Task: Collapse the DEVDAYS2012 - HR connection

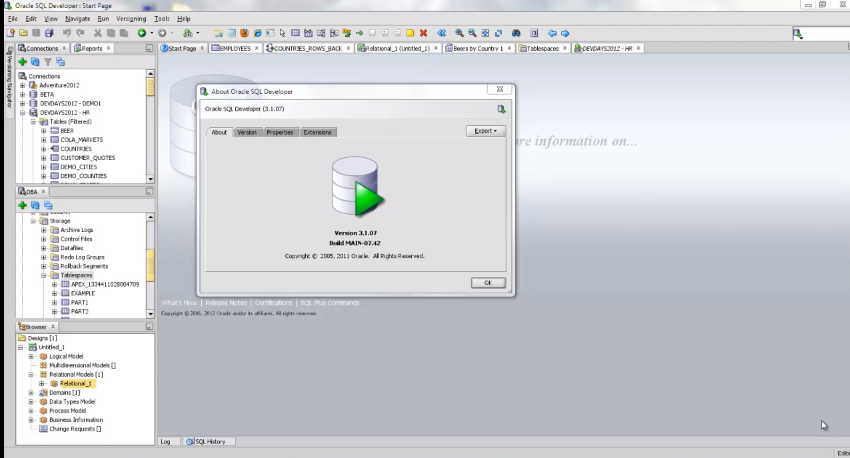Action: point(23,113)
